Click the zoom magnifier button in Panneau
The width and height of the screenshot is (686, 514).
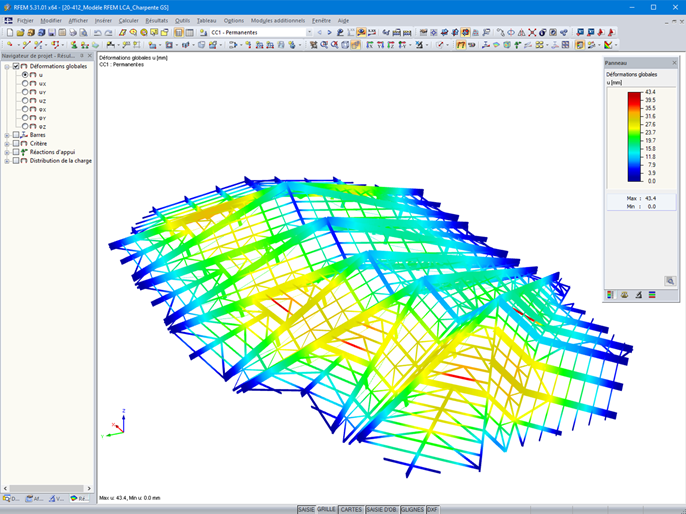click(x=670, y=281)
